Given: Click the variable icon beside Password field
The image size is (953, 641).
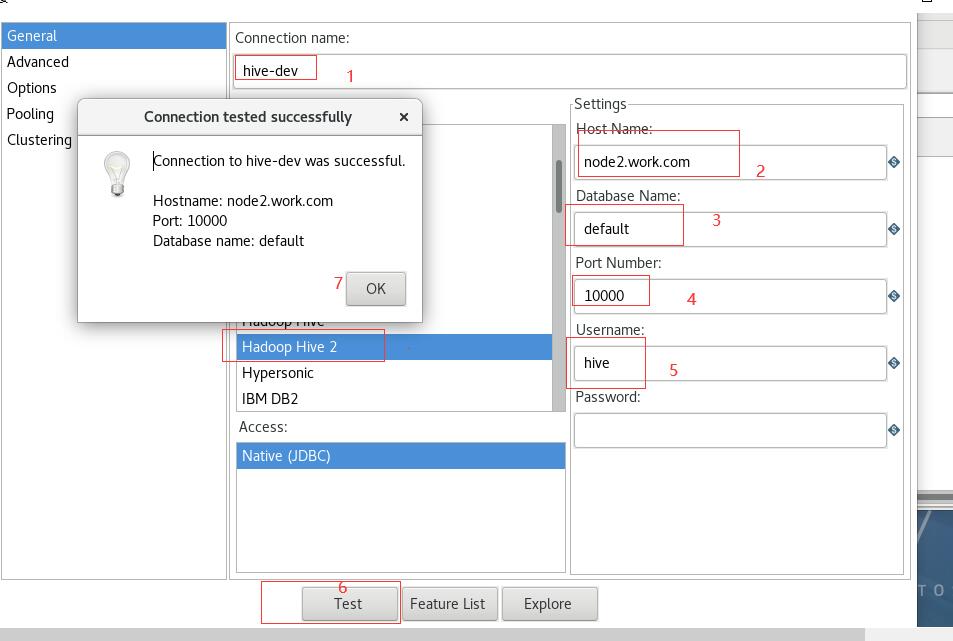Looking at the screenshot, I should 893,430.
